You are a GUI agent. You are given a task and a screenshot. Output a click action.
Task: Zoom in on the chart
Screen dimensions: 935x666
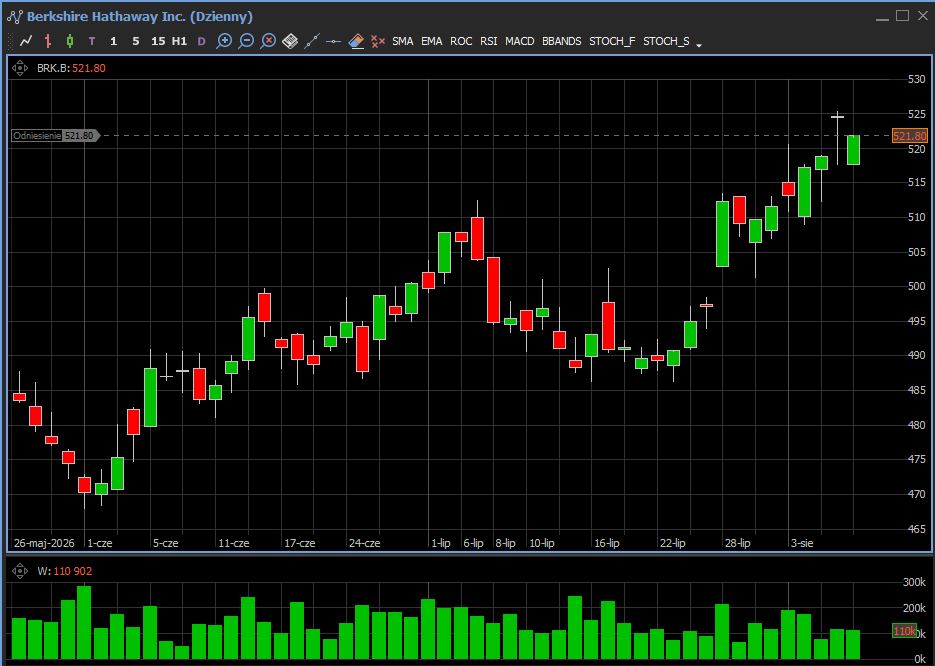(224, 41)
